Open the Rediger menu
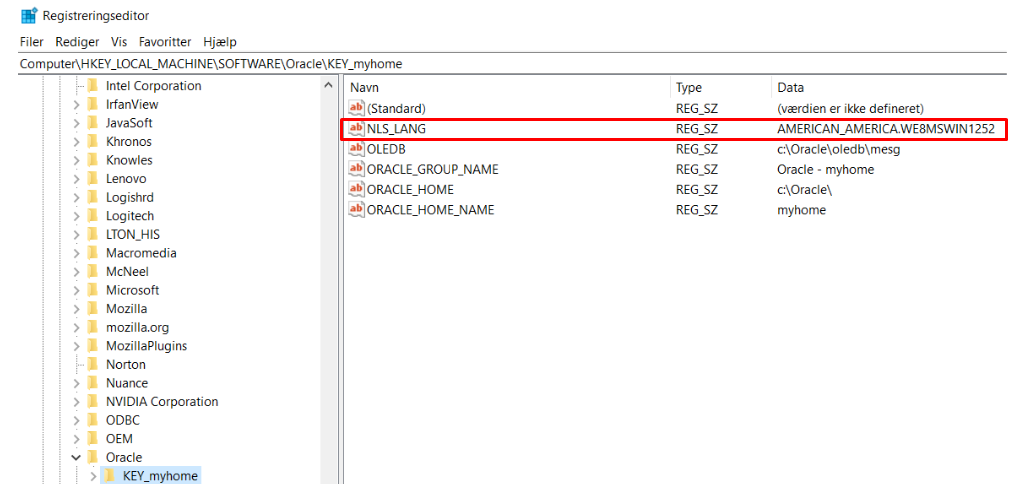1014x484 pixels. [x=77, y=42]
